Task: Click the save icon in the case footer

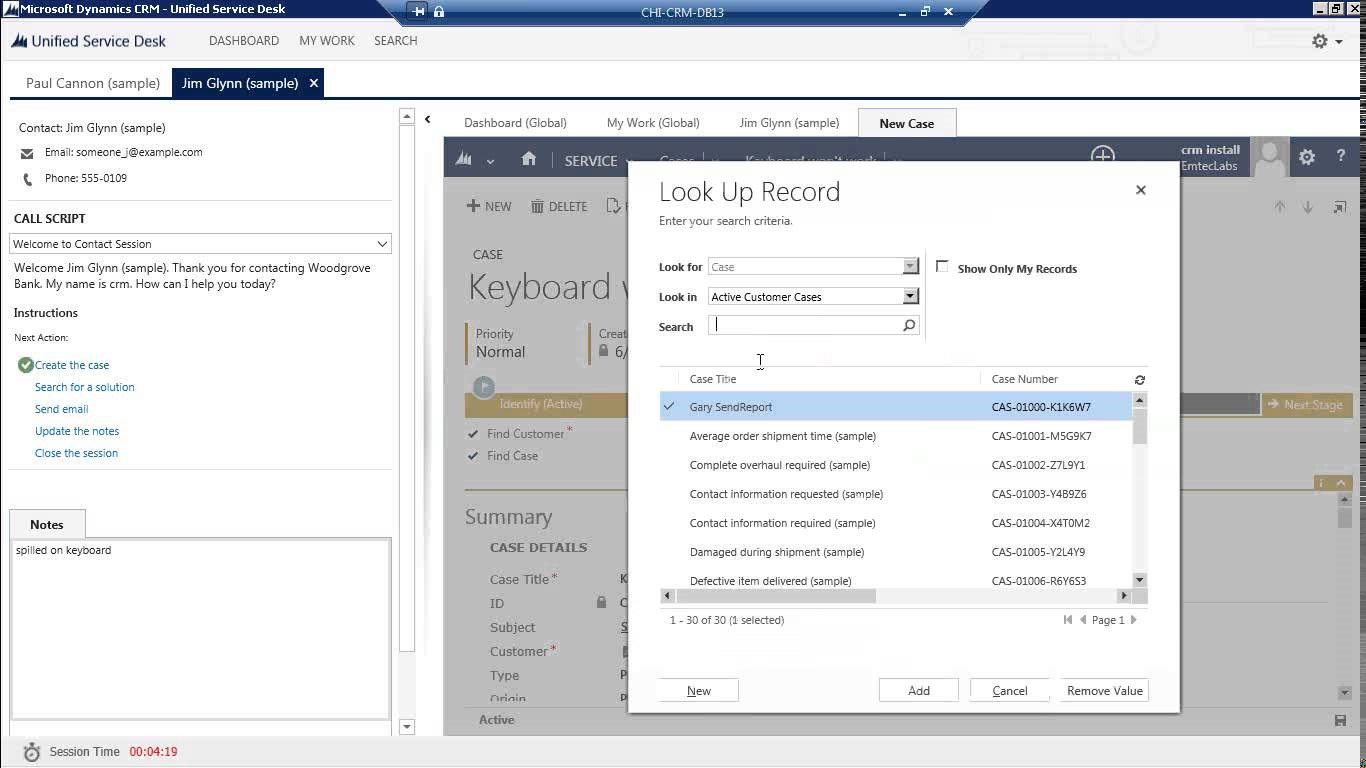Action: [1340, 720]
